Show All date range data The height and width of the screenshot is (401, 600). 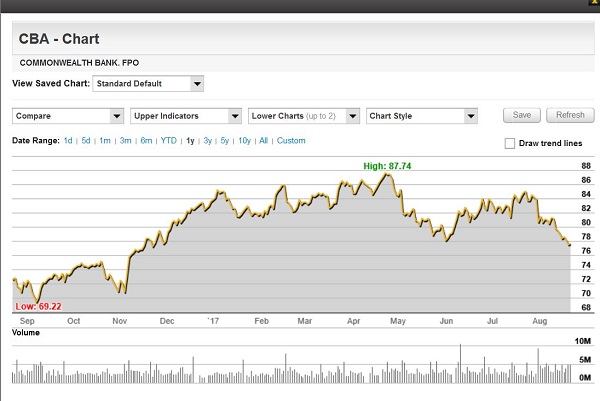point(264,141)
